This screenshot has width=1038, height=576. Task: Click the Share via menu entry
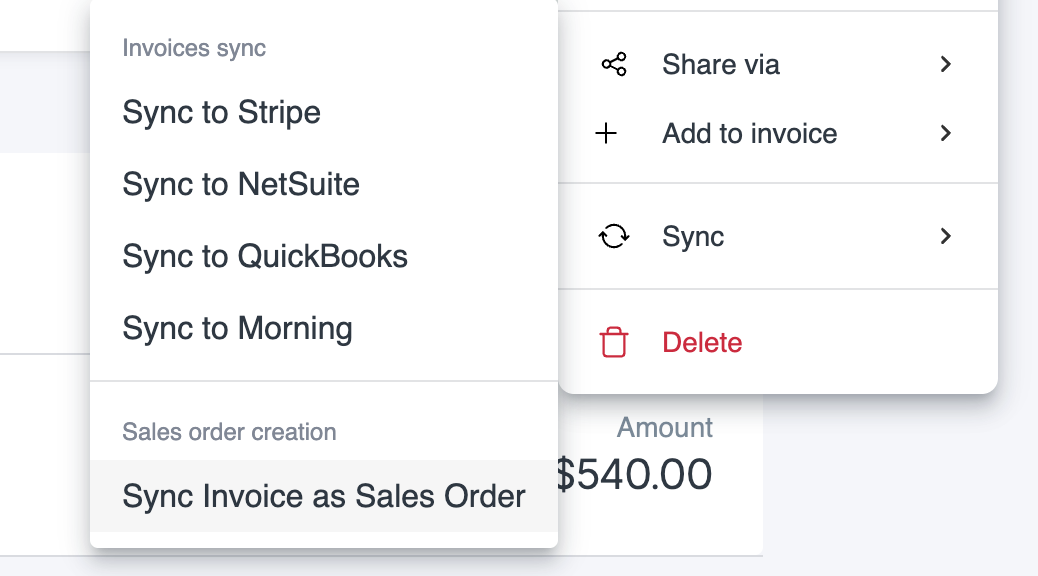(719, 64)
